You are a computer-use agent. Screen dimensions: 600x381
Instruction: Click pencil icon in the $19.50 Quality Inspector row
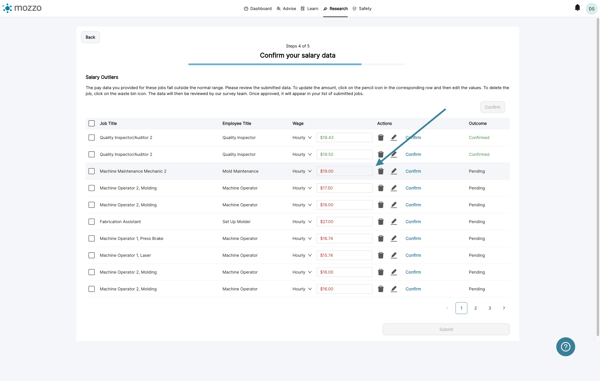click(x=394, y=154)
